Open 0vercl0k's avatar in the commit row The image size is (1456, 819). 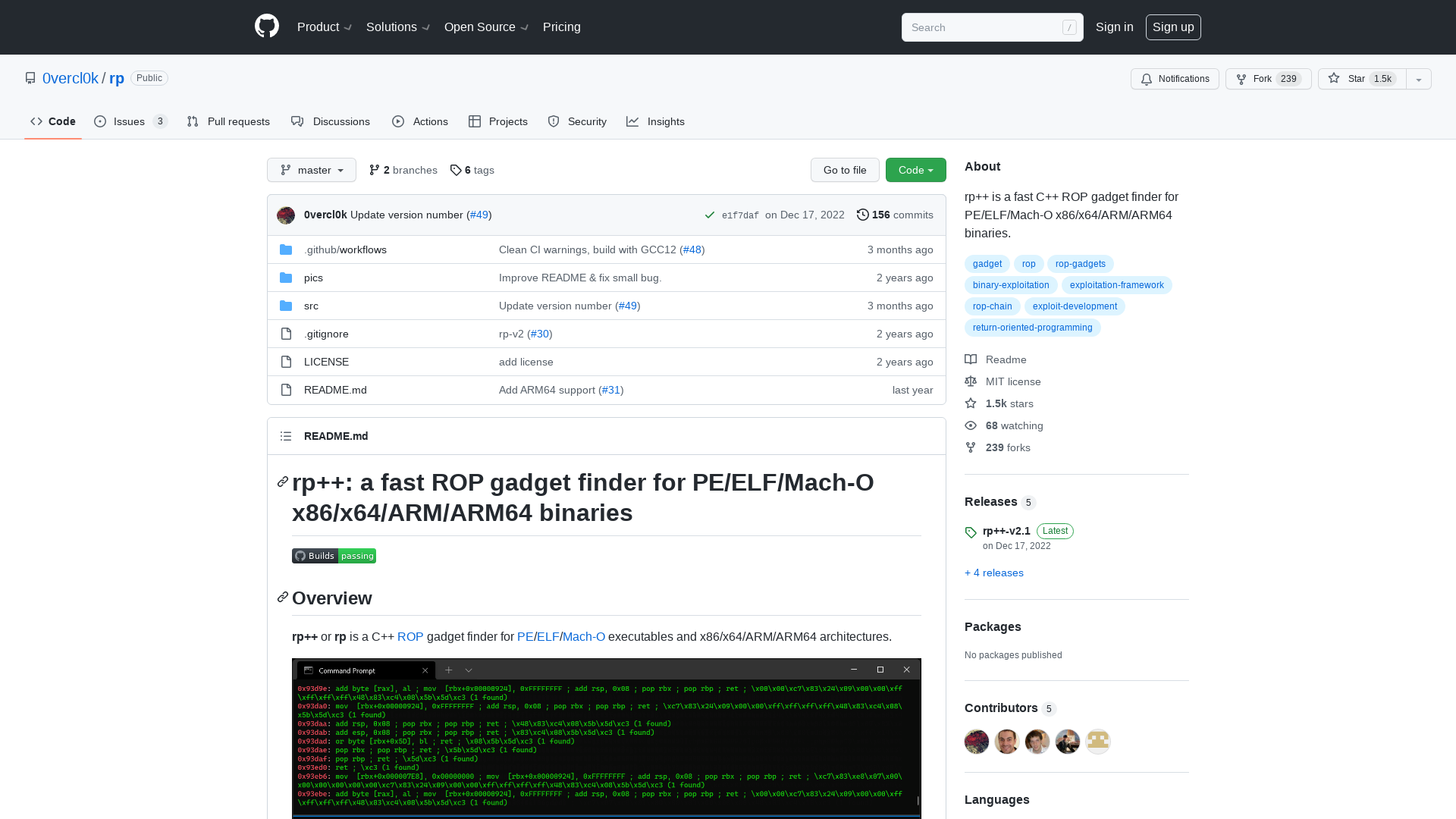click(x=286, y=215)
